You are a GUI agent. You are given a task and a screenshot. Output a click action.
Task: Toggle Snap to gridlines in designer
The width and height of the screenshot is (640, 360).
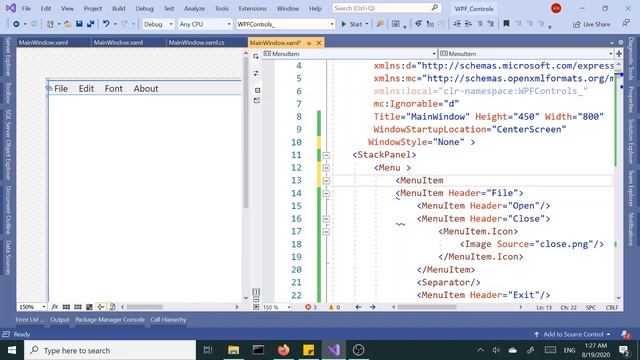(x=78, y=307)
